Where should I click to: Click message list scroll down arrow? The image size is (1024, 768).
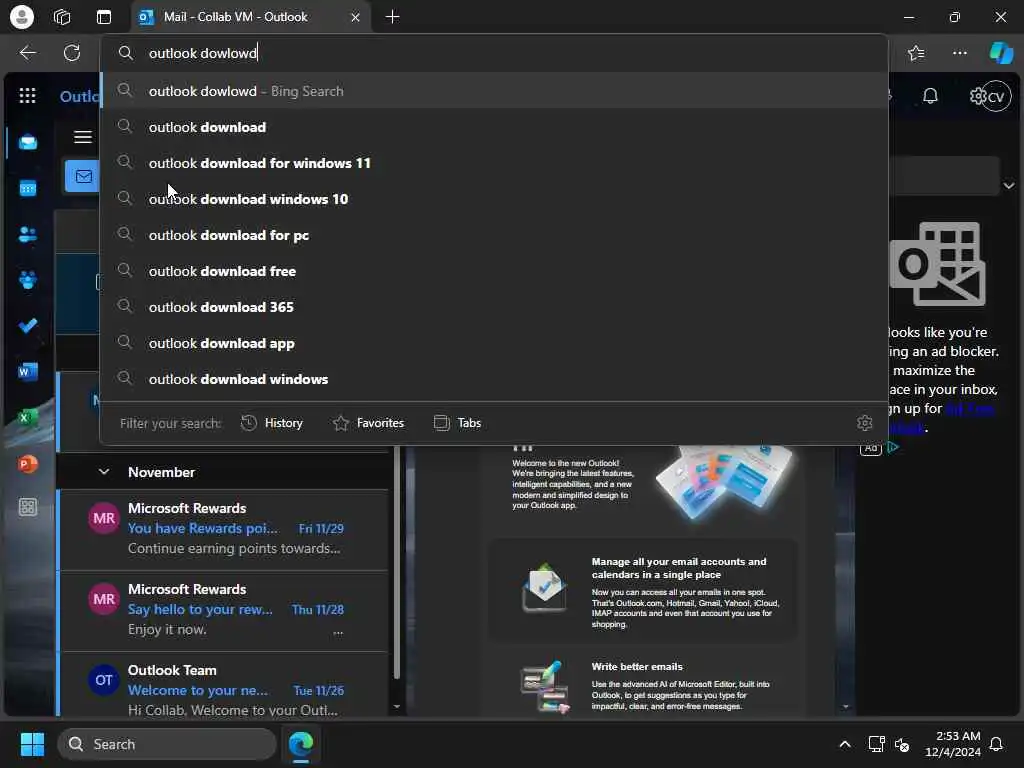click(396, 707)
